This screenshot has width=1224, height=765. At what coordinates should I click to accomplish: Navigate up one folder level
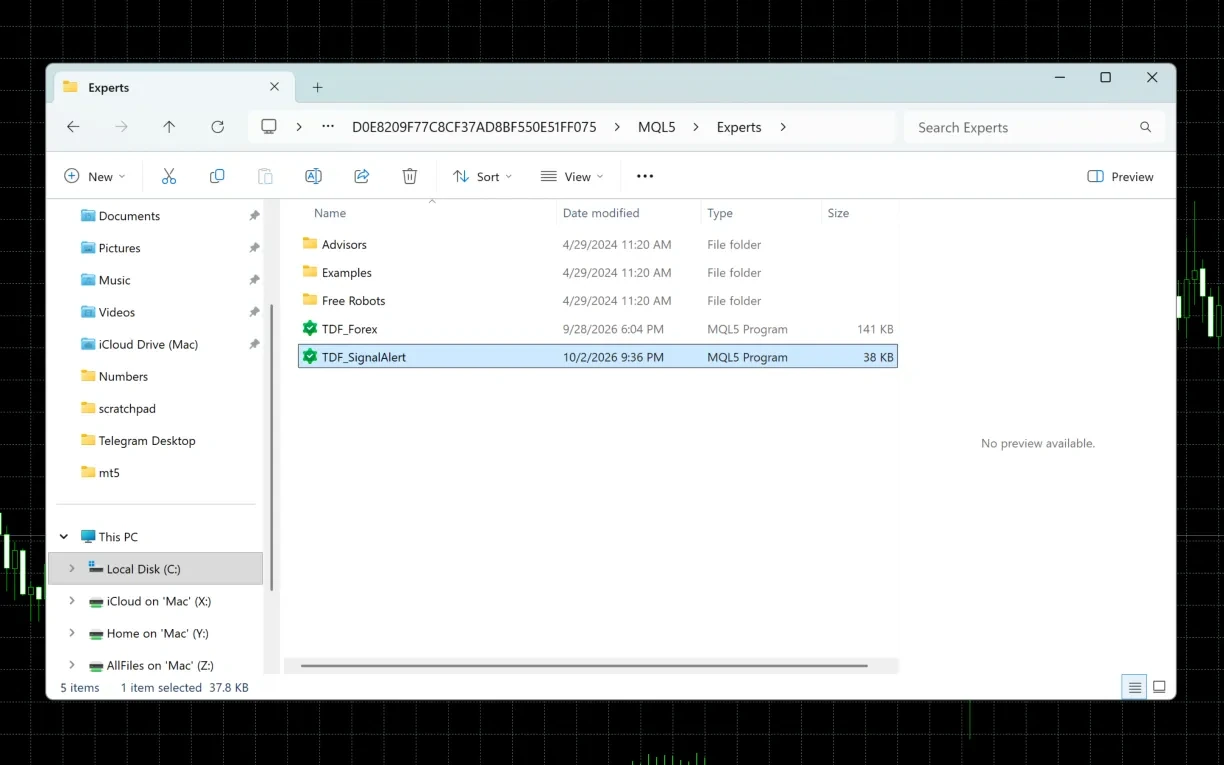point(169,127)
